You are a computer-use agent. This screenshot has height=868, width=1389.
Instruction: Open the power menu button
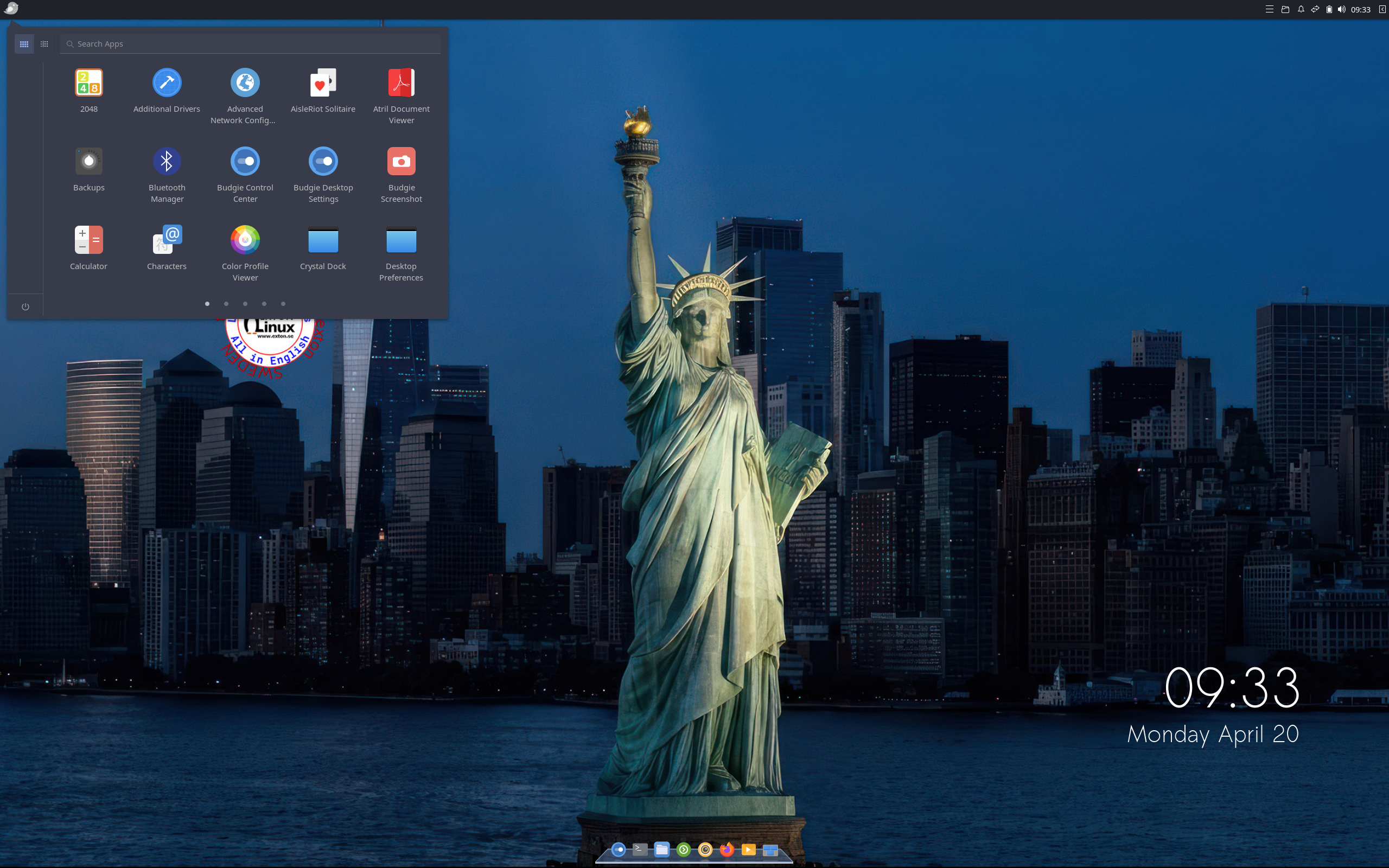[x=26, y=307]
